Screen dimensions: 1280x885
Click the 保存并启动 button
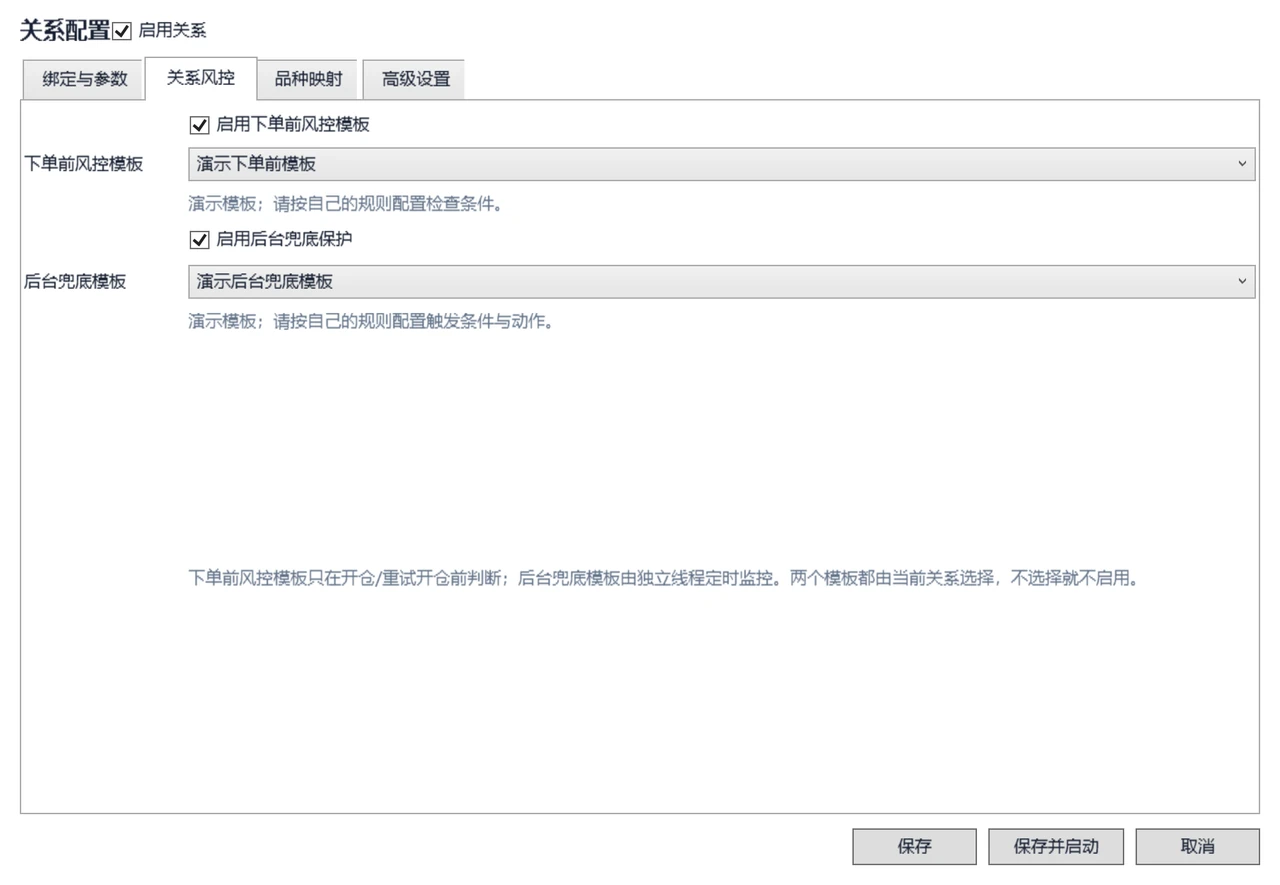[1056, 846]
